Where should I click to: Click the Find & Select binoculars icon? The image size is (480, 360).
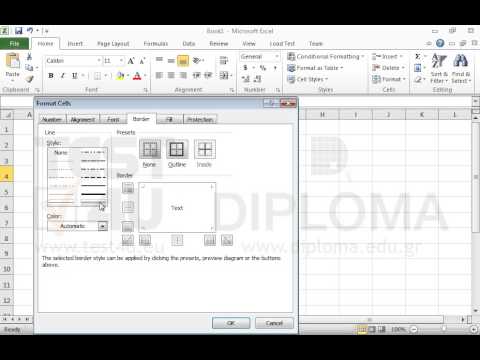[x=461, y=68]
